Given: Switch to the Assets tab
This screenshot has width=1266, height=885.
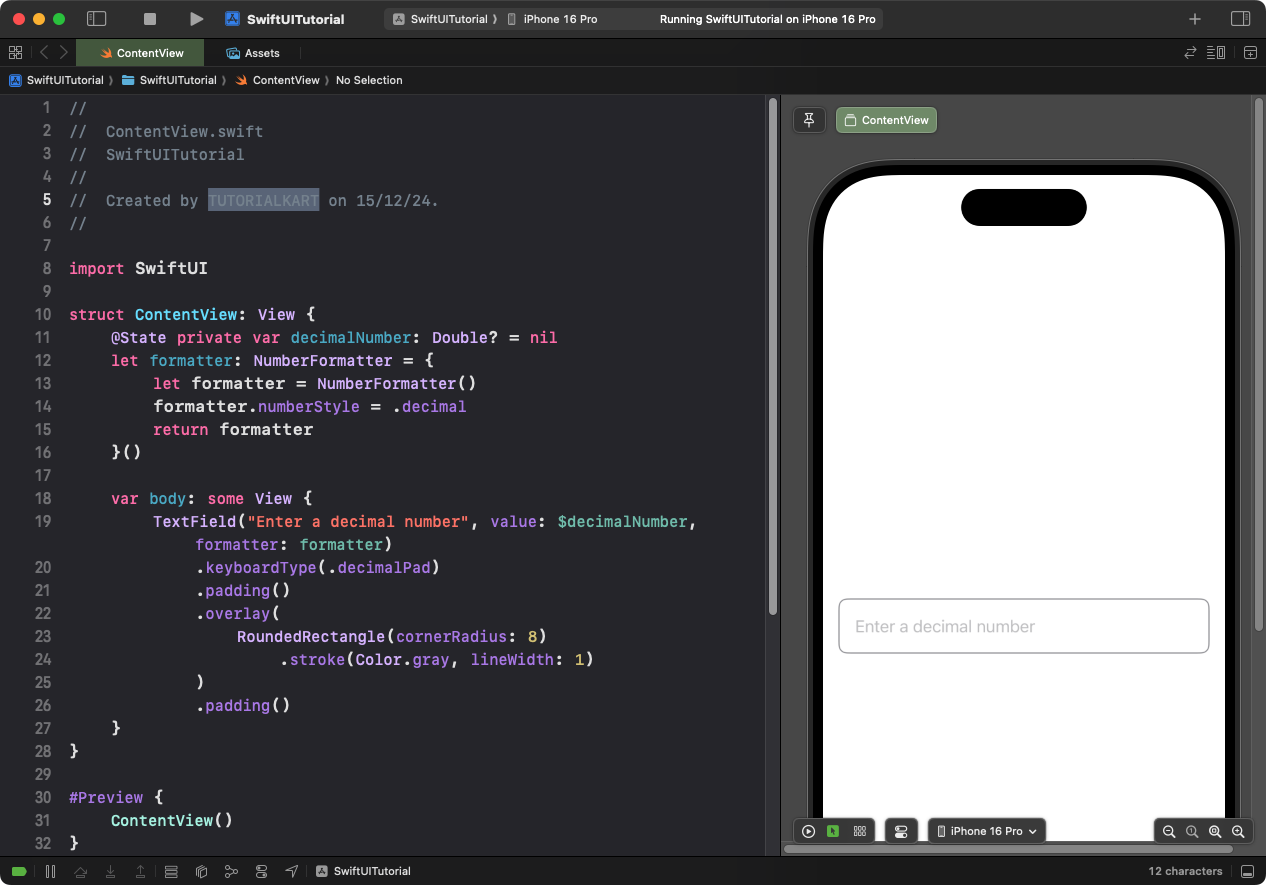Looking at the screenshot, I should tap(253, 53).
